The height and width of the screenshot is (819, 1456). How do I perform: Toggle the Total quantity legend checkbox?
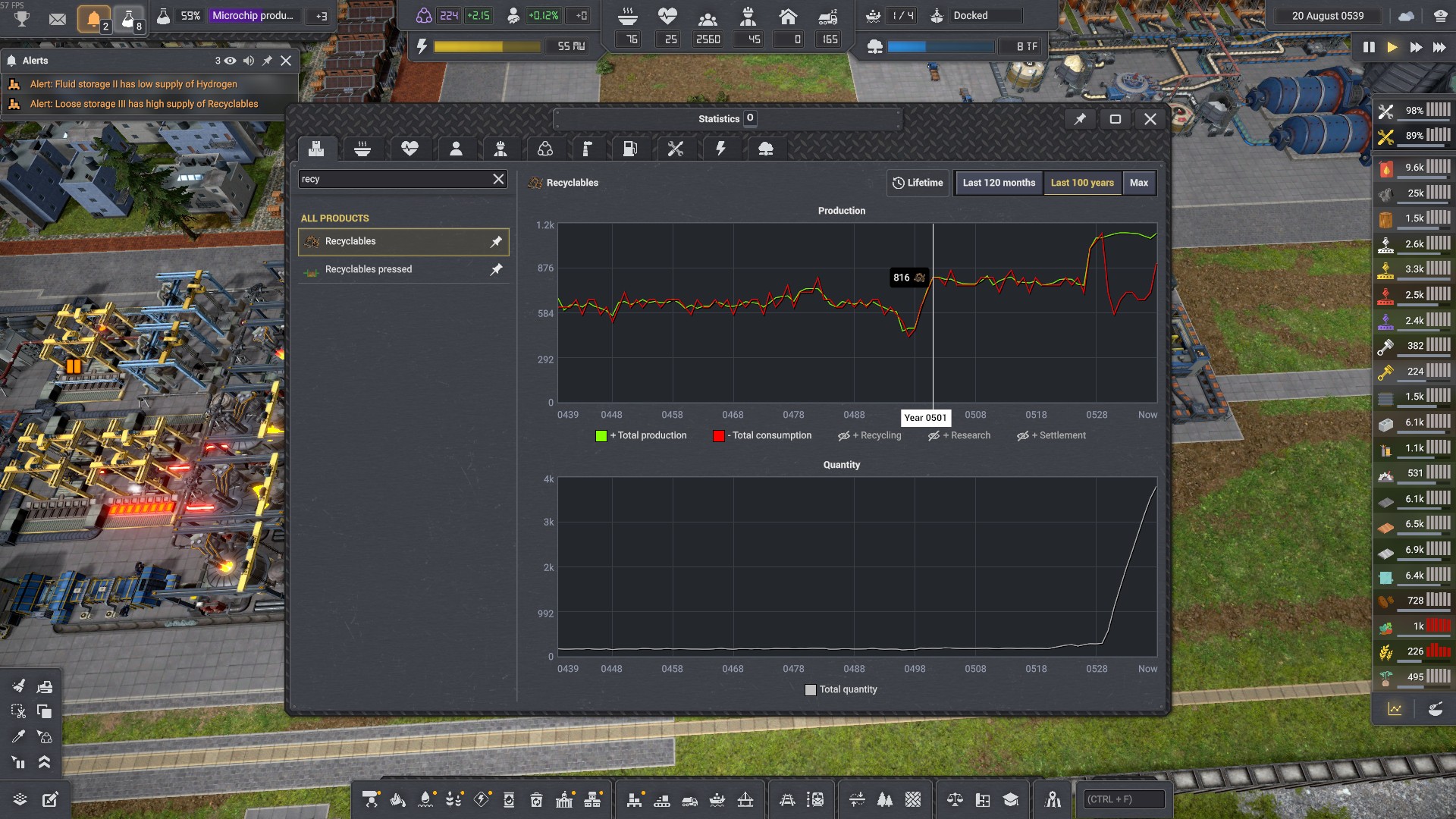tap(811, 689)
